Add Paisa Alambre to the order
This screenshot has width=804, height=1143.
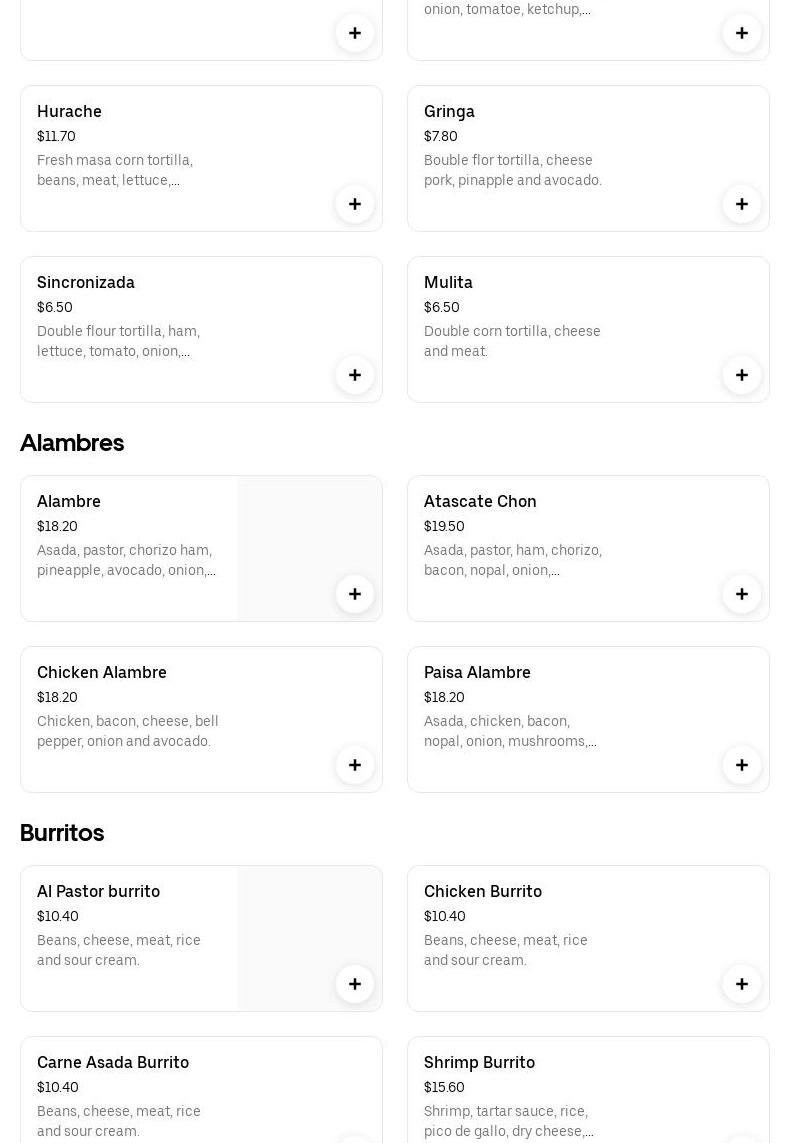742,765
